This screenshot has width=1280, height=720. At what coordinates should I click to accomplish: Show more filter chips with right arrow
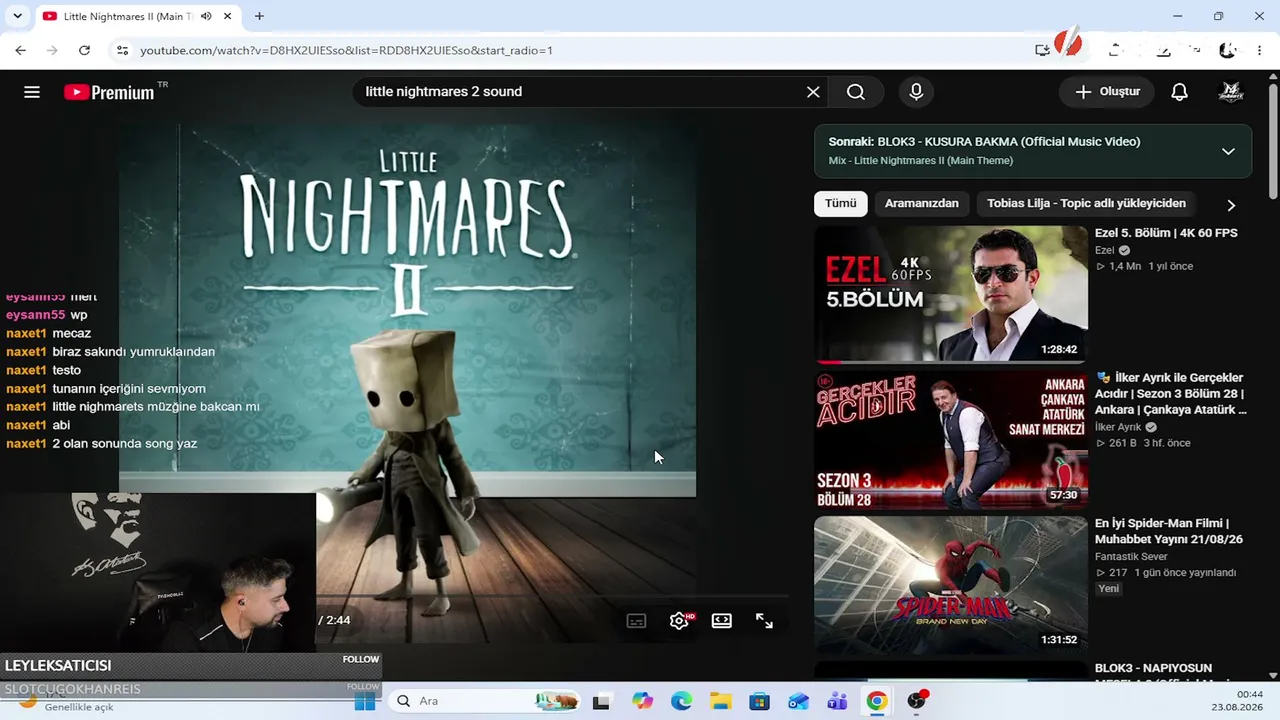pos(1231,205)
